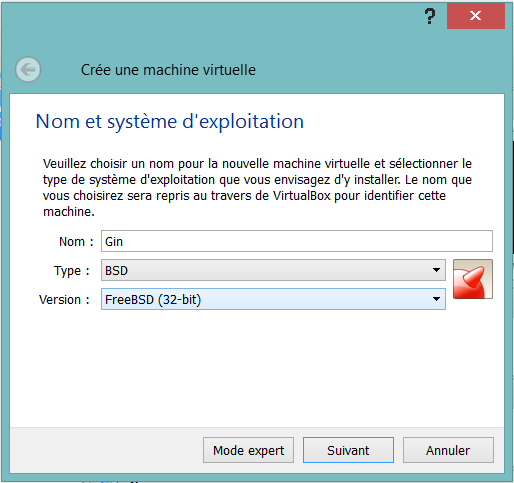Go back using the arrow icon
The width and height of the screenshot is (514, 483).
[28, 69]
